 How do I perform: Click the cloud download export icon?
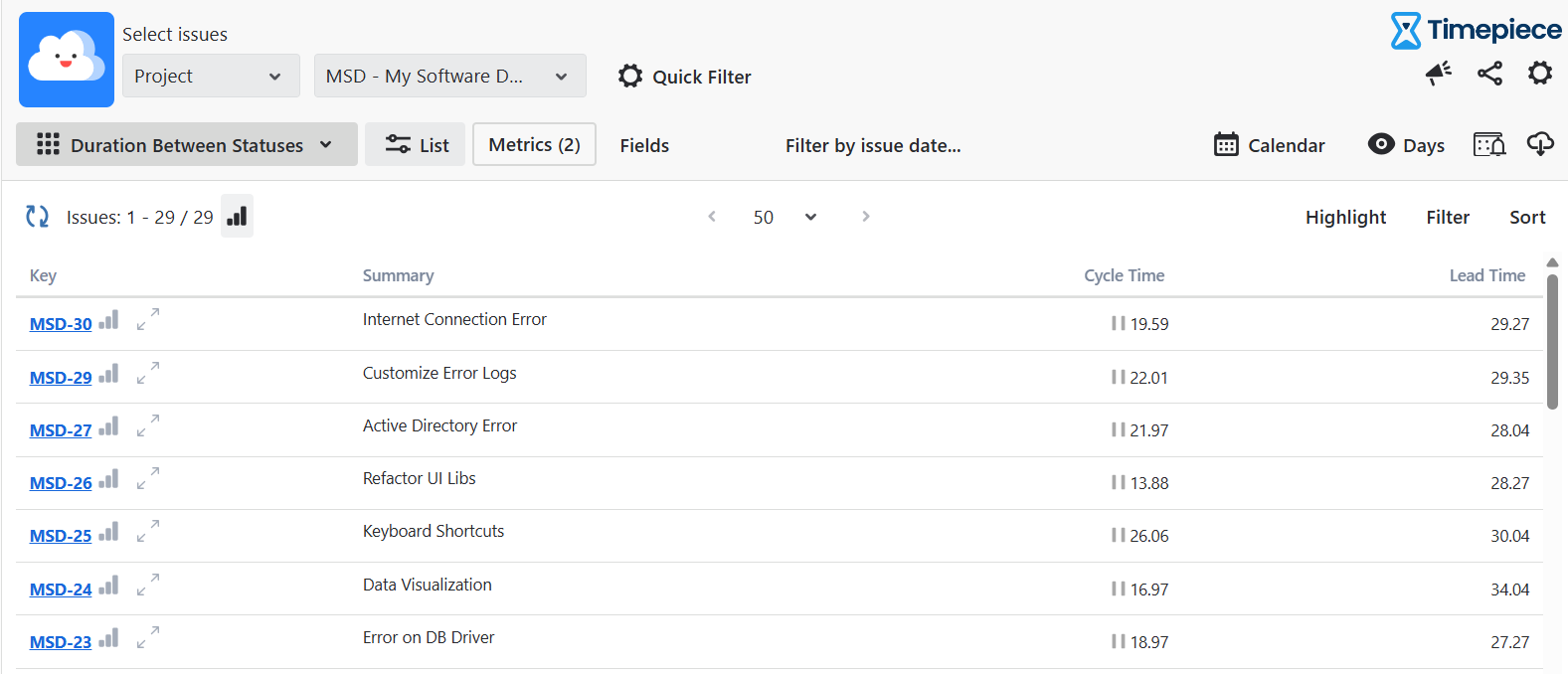pos(1540,144)
